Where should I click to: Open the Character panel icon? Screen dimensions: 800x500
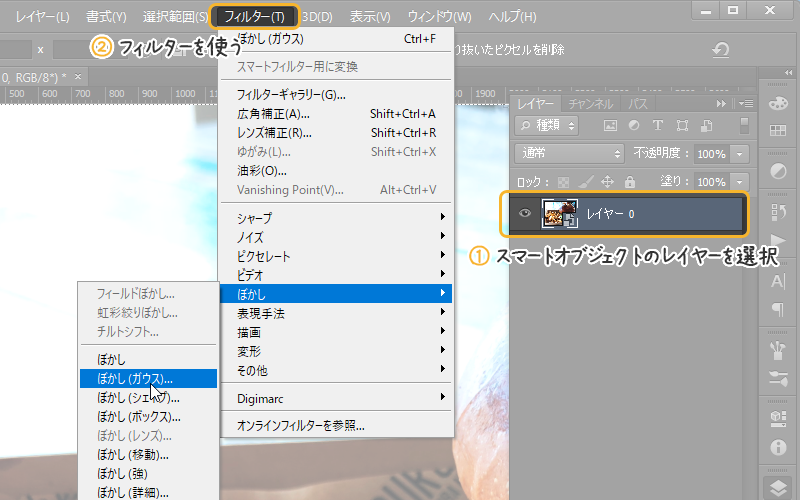tap(778, 281)
